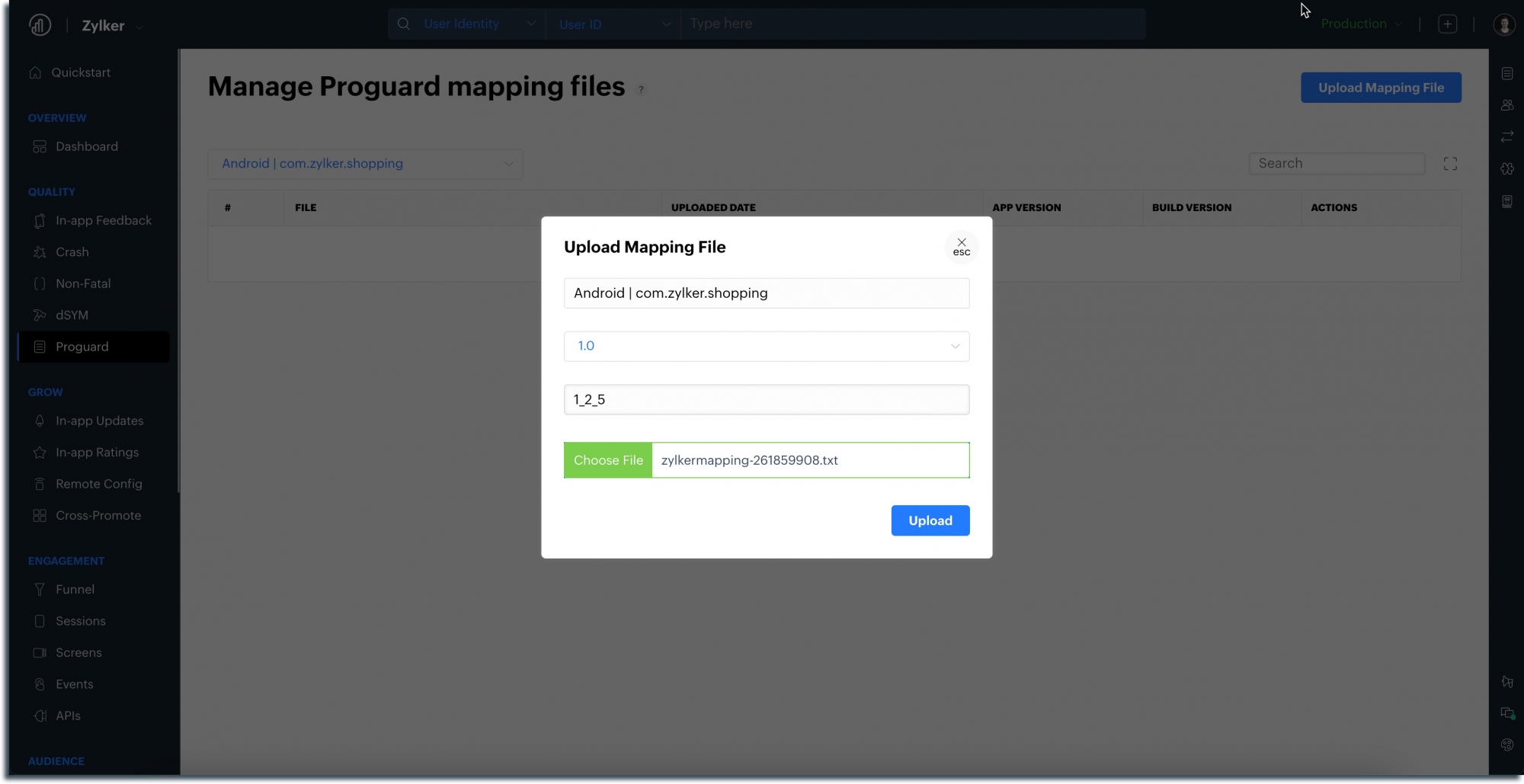Click the Remote Config icon

tap(40, 484)
